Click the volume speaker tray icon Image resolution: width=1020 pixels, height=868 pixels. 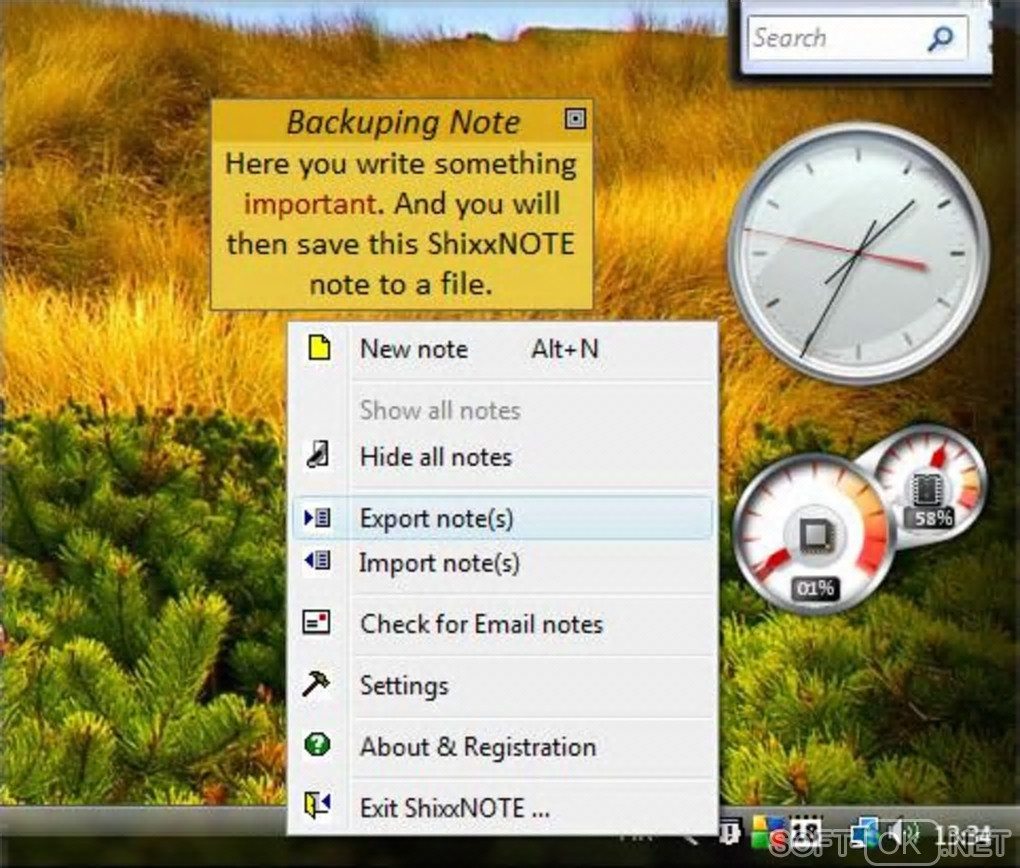pos(904,832)
